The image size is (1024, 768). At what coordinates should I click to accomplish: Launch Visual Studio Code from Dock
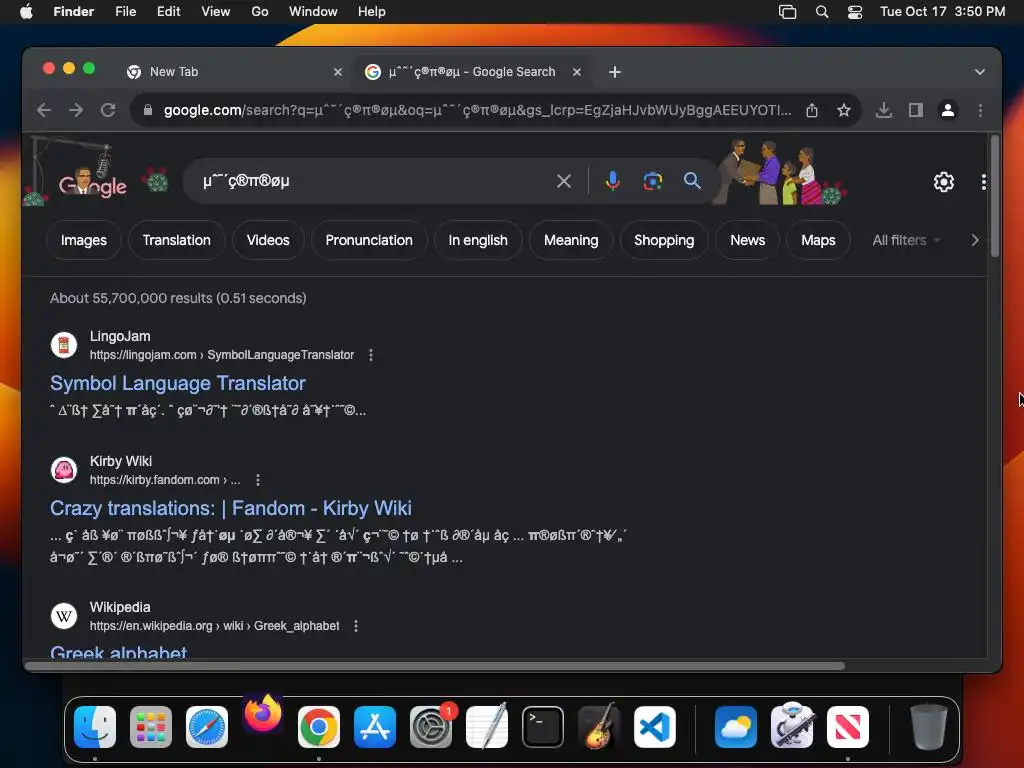655,727
